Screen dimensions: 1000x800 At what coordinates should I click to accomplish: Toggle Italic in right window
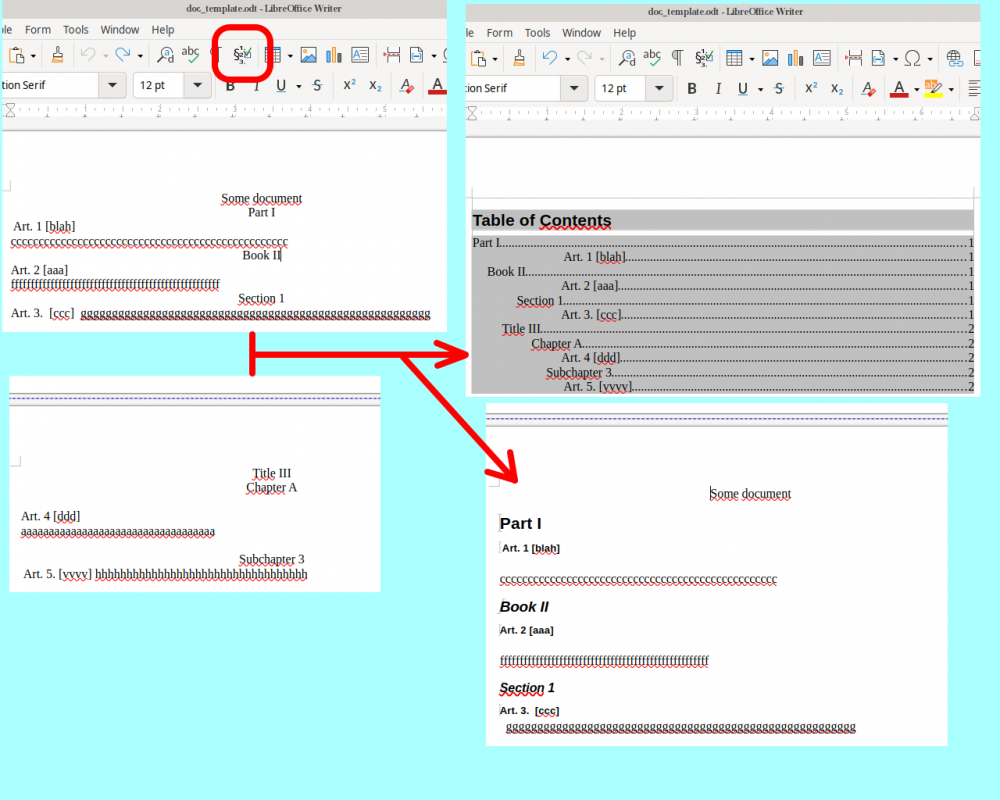click(x=718, y=89)
